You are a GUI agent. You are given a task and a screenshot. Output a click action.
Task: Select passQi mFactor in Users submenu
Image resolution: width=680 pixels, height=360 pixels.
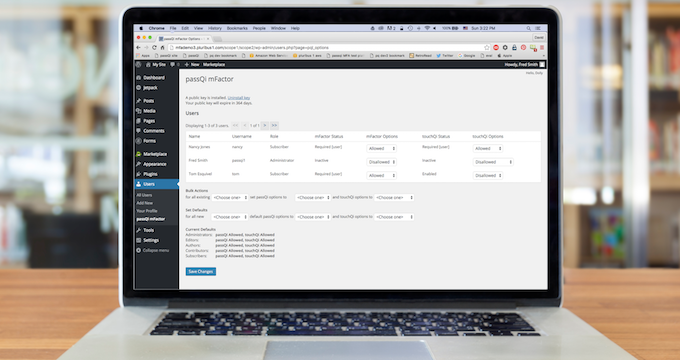(x=151, y=219)
